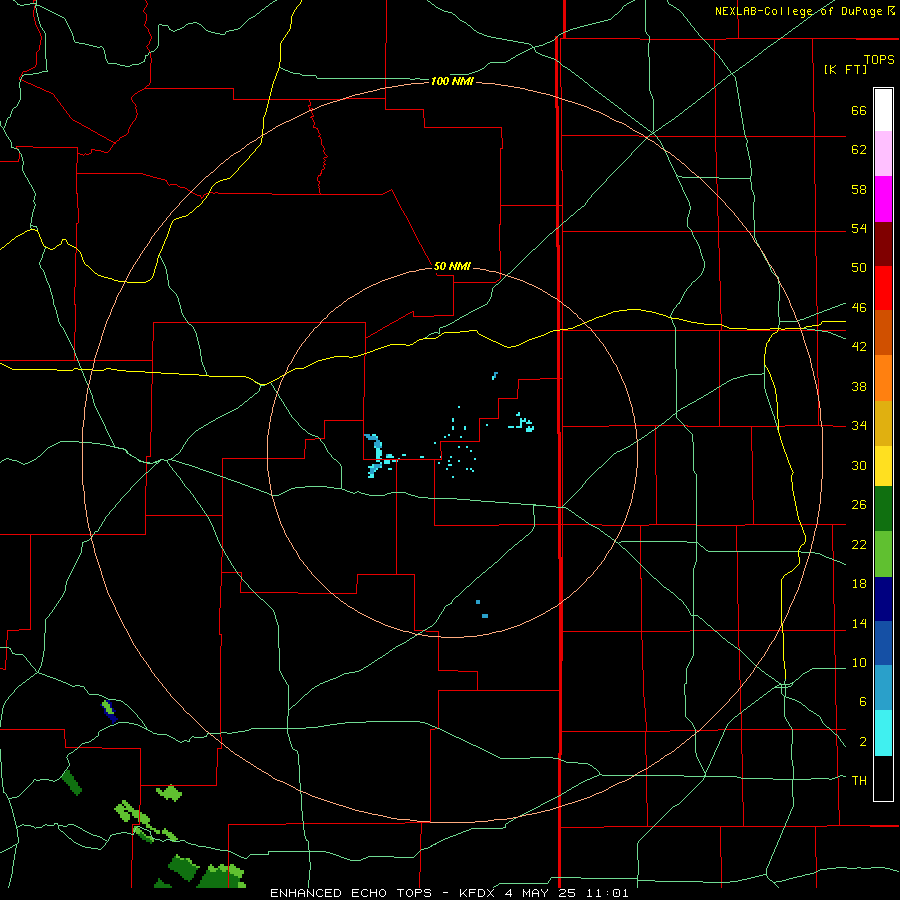Click the navy blue radar echo blob

click(109, 712)
